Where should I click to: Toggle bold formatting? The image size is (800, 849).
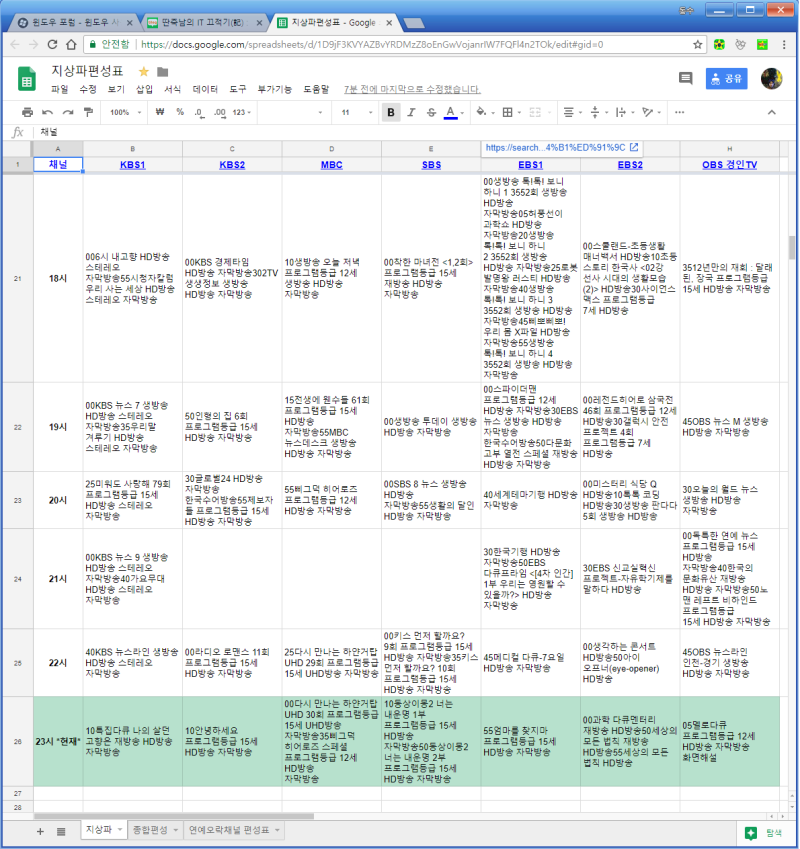[390, 112]
